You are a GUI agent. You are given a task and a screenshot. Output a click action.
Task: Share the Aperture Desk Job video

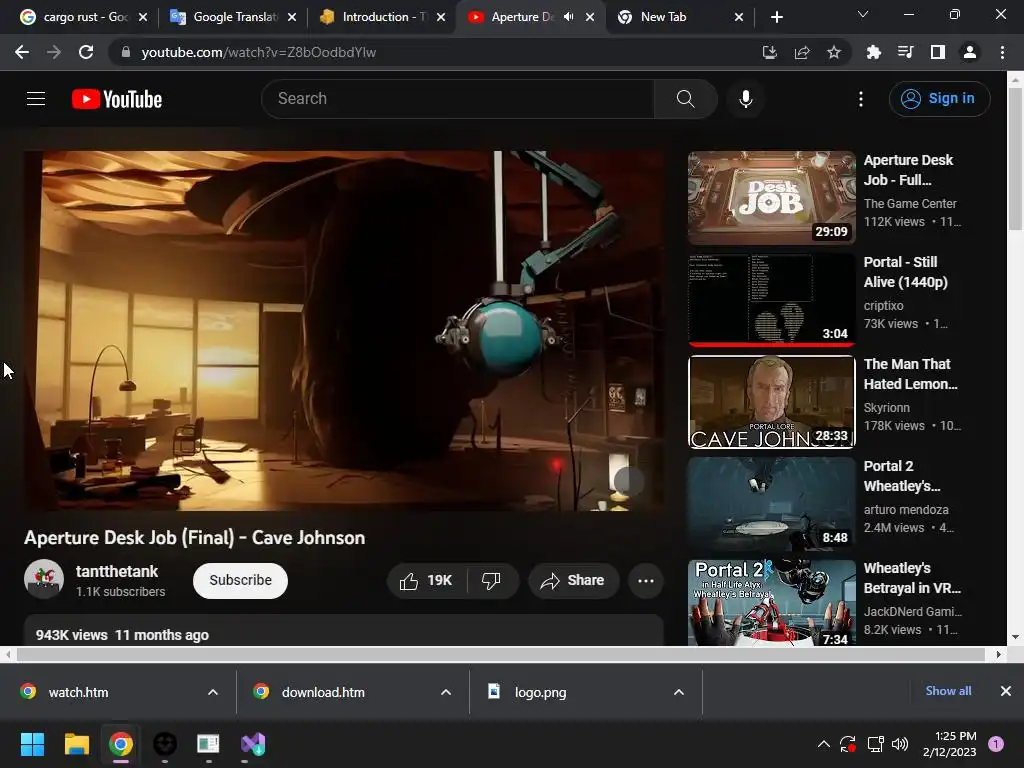(x=573, y=581)
